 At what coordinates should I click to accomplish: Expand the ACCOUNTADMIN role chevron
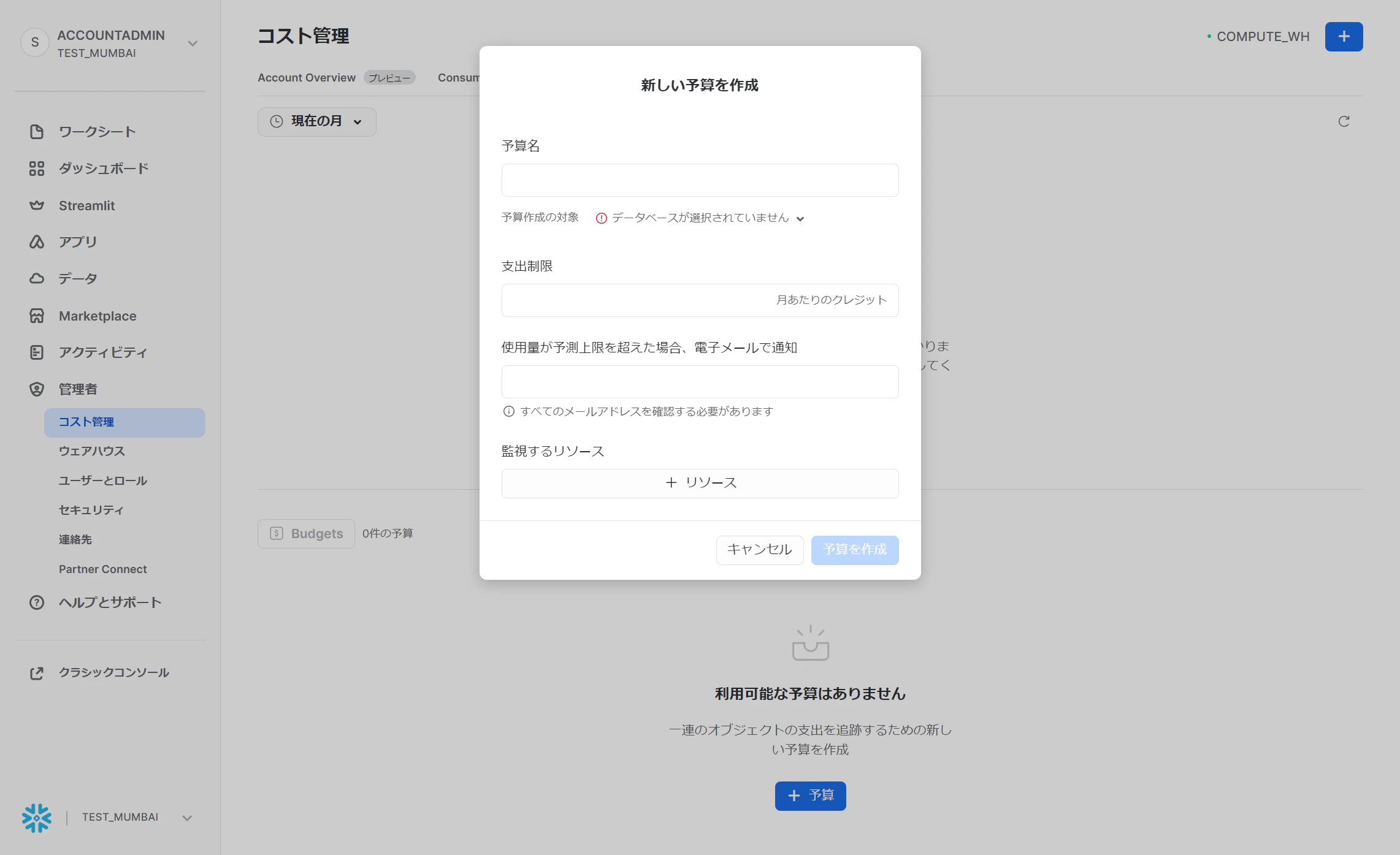(193, 44)
